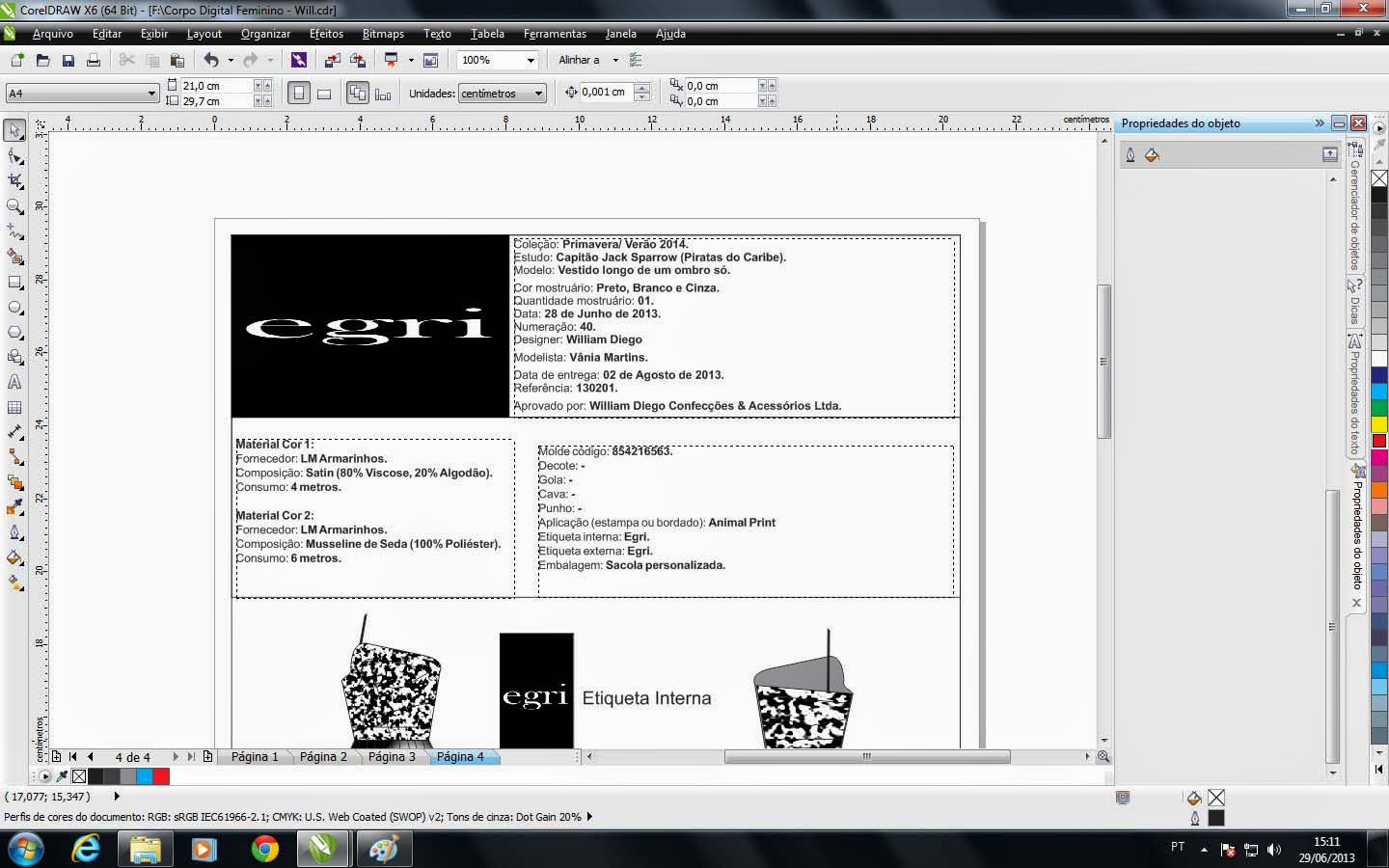Open the Welcome screen icon
Screen dimensions: 1389x868
pos(430,60)
